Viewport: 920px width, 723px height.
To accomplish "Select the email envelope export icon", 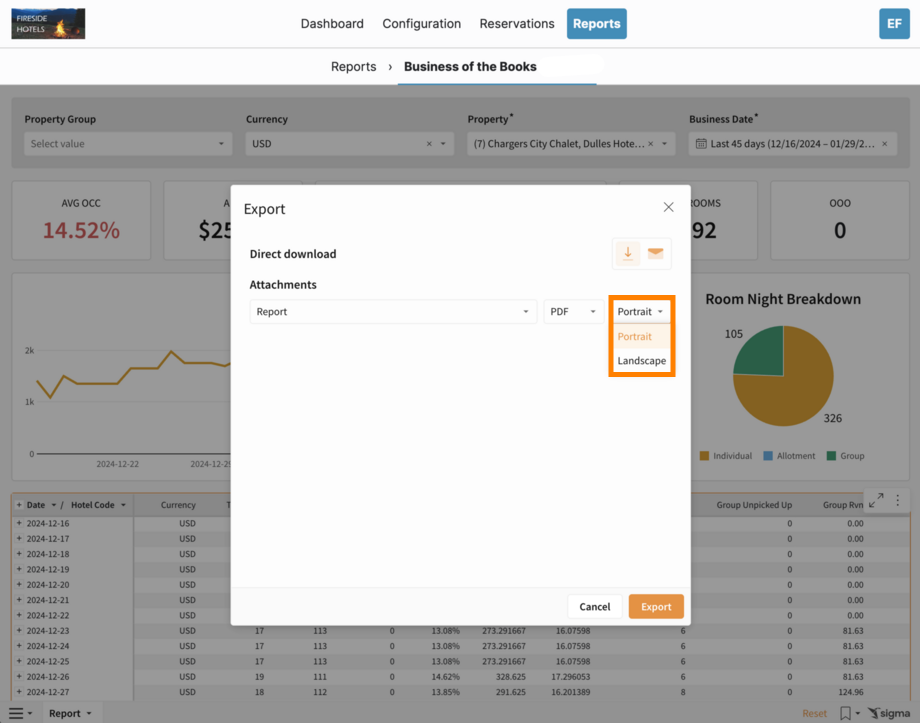I will [x=655, y=254].
